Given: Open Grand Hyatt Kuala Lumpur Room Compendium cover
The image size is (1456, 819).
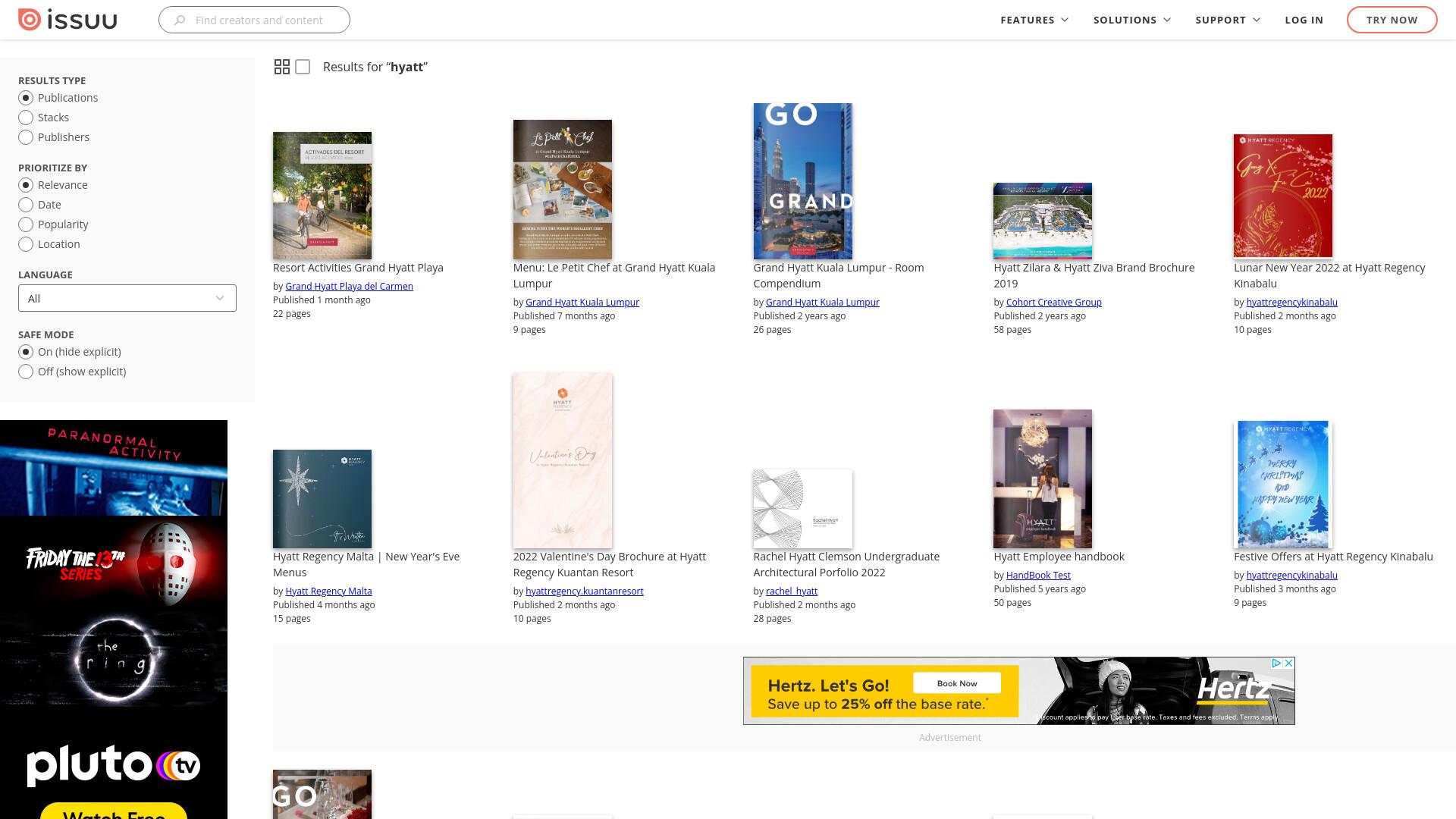Looking at the screenshot, I should (x=802, y=181).
